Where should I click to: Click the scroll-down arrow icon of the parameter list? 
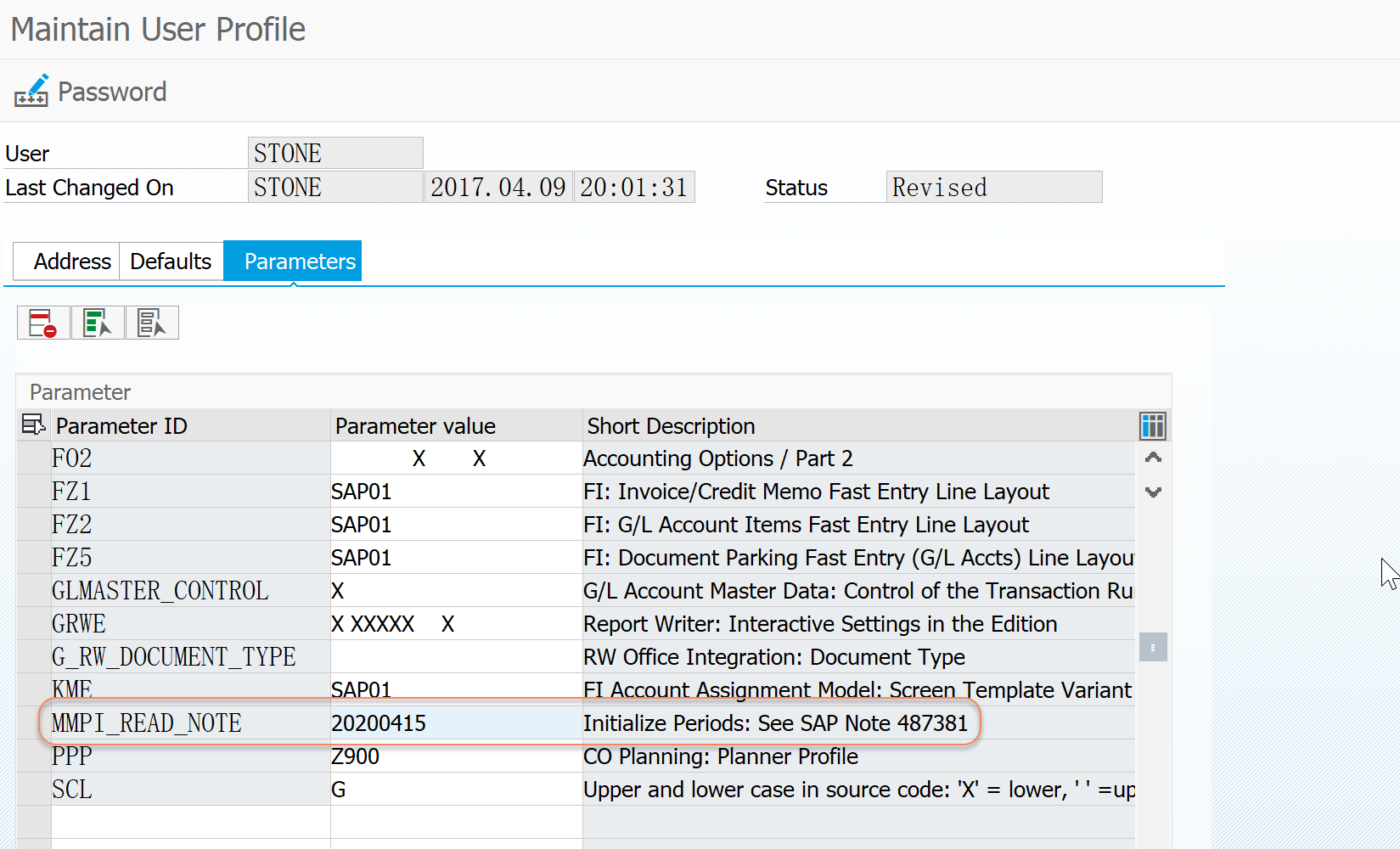click(1152, 492)
